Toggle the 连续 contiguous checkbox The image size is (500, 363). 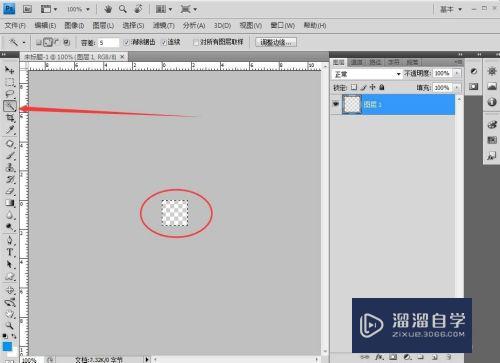coord(164,43)
